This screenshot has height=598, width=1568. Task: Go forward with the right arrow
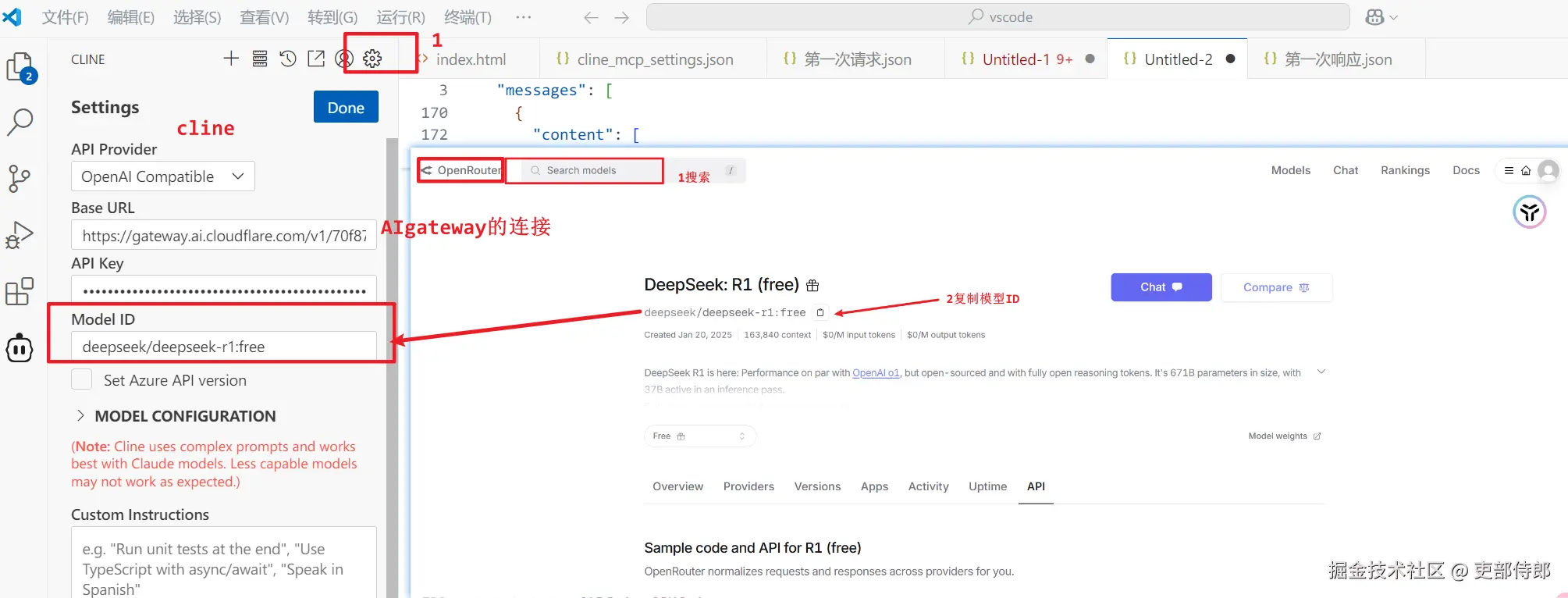tap(621, 17)
